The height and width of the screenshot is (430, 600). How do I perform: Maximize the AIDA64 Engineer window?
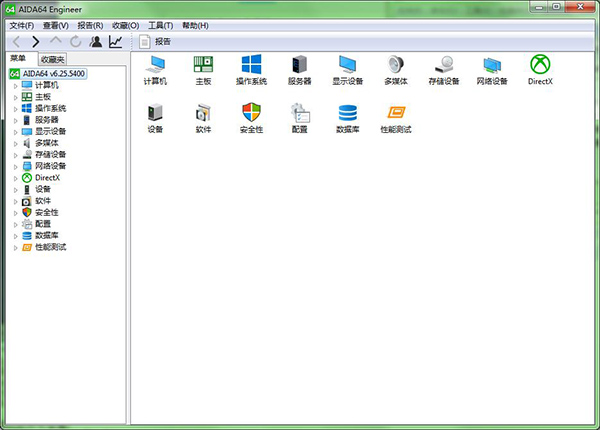(x=556, y=7)
